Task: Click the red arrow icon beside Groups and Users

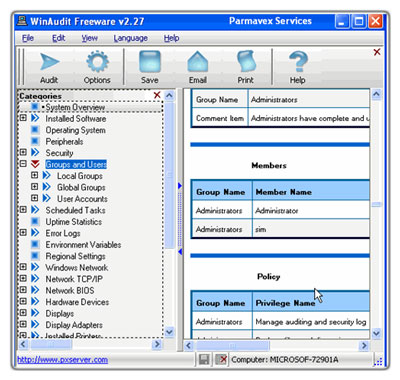Action: click(35, 164)
